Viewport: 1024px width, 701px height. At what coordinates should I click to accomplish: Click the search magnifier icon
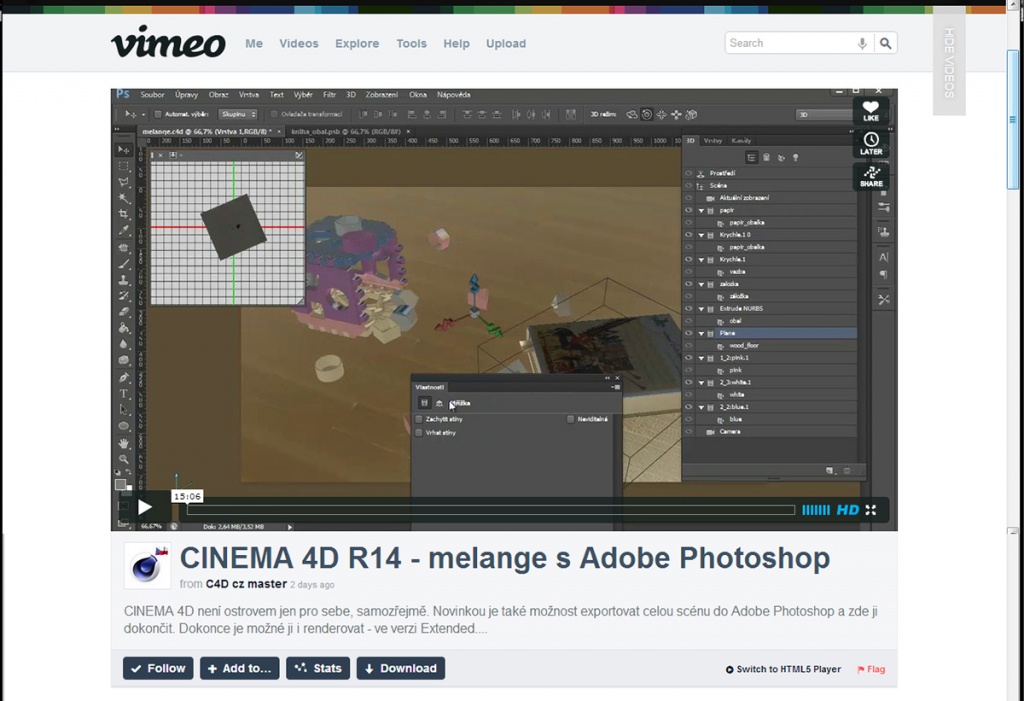coord(885,43)
